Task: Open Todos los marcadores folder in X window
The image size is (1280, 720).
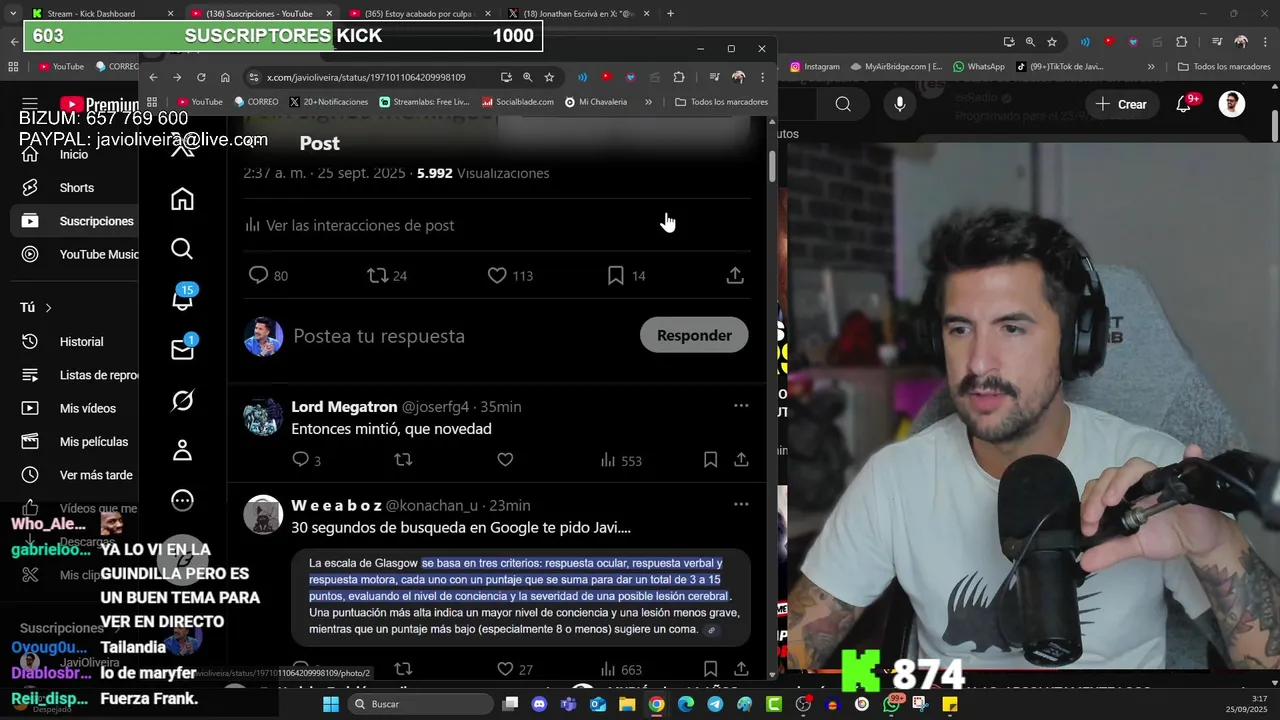Action: tap(721, 102)
